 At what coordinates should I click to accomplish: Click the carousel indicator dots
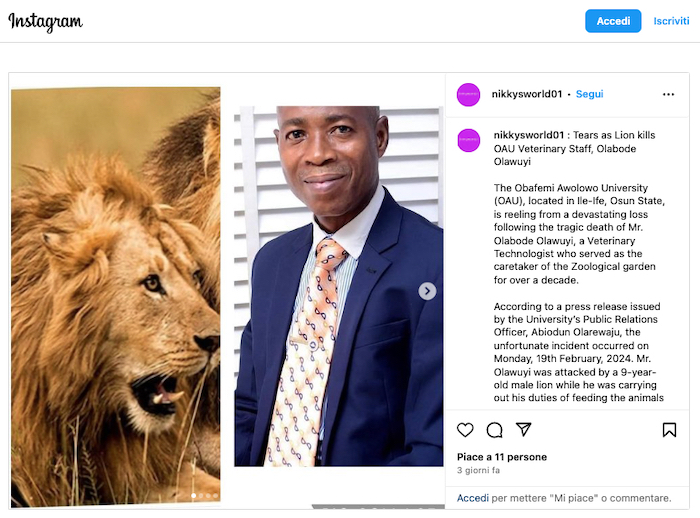tap(204, 495)
